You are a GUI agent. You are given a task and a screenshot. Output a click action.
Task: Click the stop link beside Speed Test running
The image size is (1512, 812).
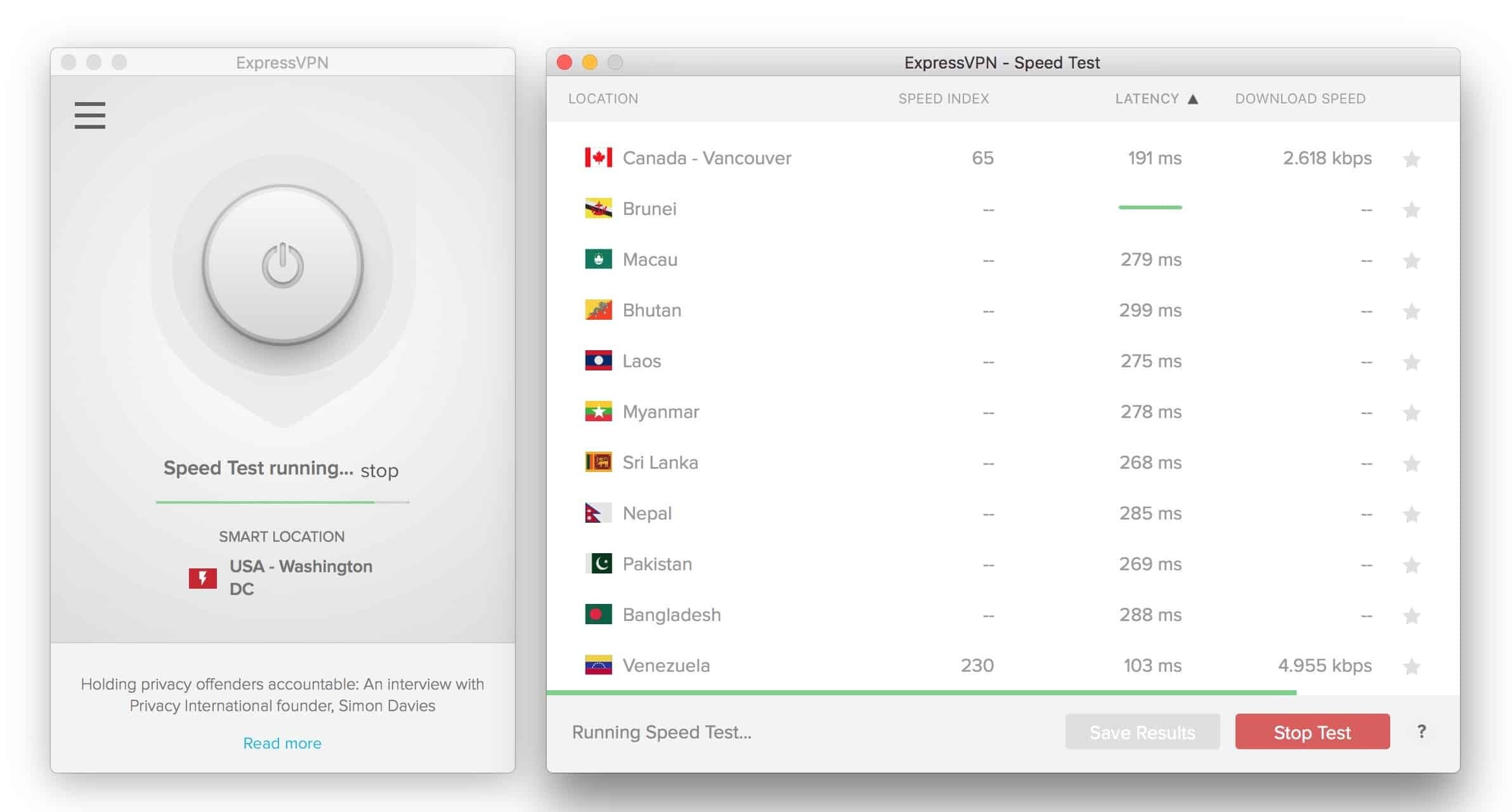tap(379, 471)
